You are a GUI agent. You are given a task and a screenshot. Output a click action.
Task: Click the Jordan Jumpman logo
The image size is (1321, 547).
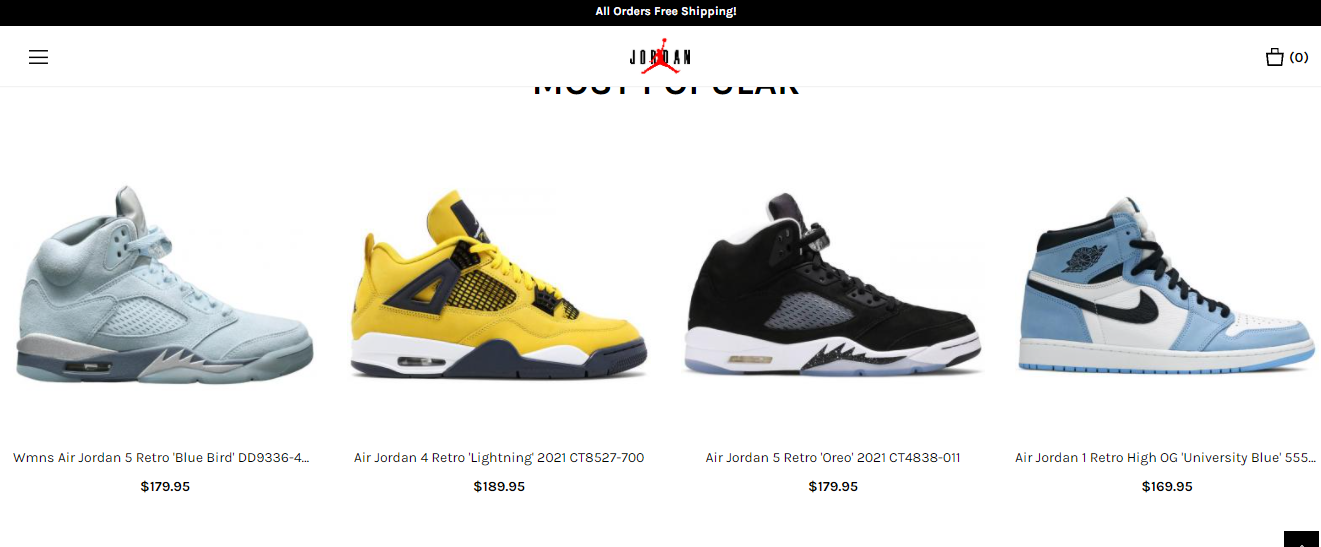[660, 56]
